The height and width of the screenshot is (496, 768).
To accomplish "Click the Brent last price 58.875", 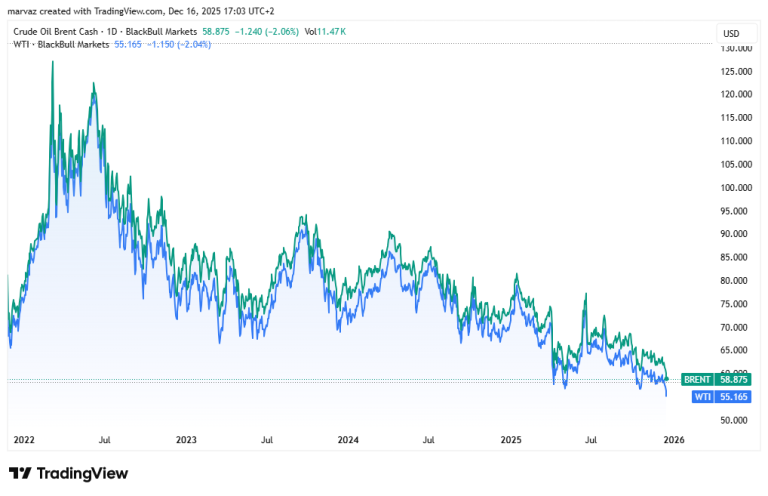I will tap(216, 31).
